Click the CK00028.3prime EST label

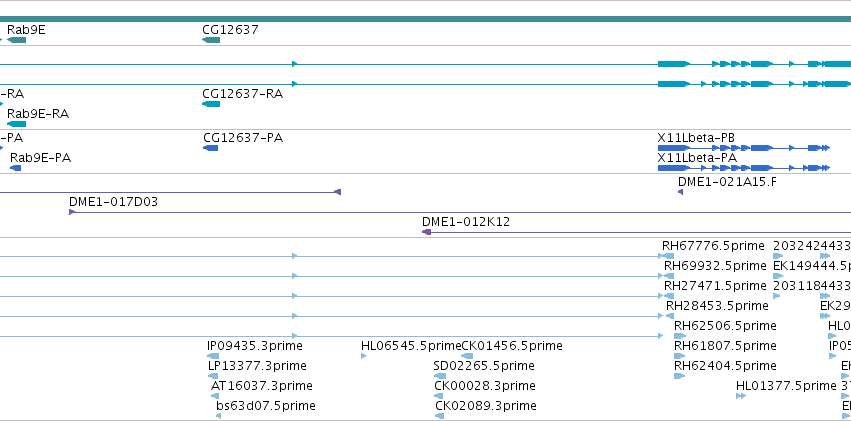coord(485,386)
